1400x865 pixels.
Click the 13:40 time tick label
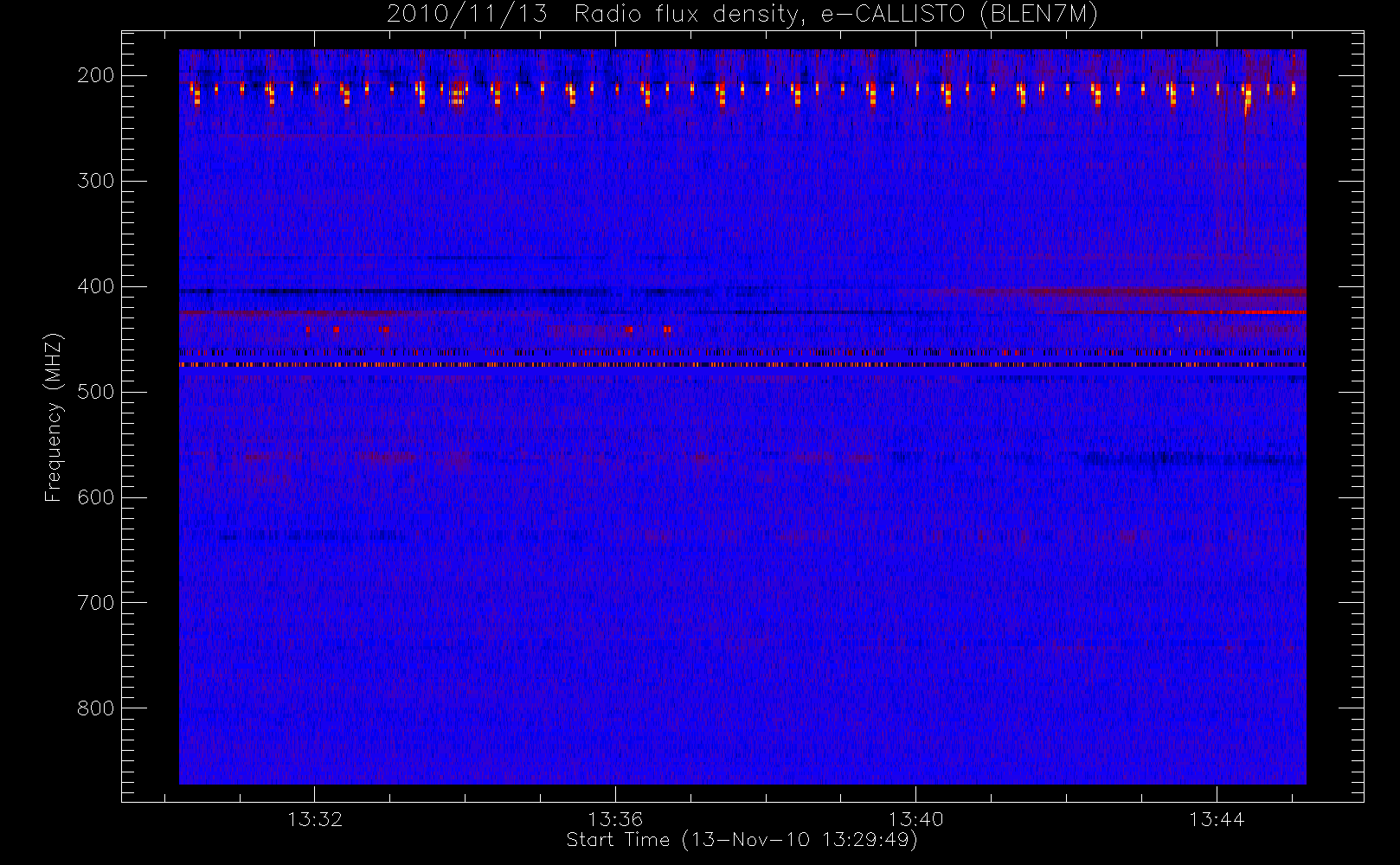pos(915,819)
